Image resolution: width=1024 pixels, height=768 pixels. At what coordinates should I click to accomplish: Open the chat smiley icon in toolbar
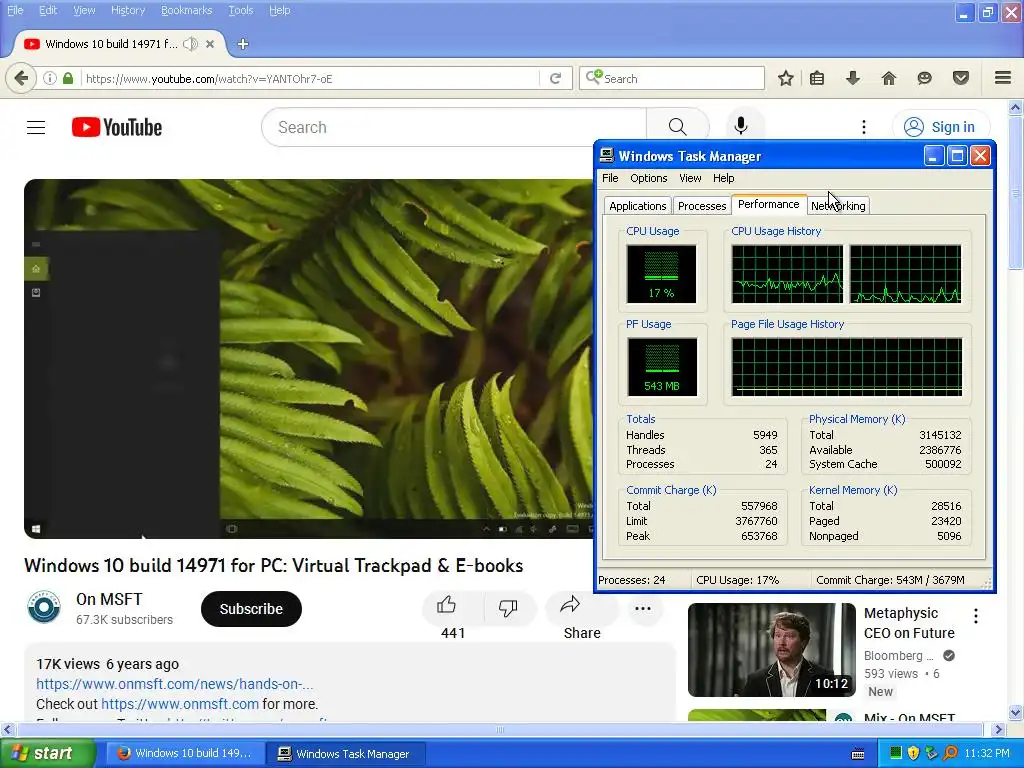pos(924,78)
